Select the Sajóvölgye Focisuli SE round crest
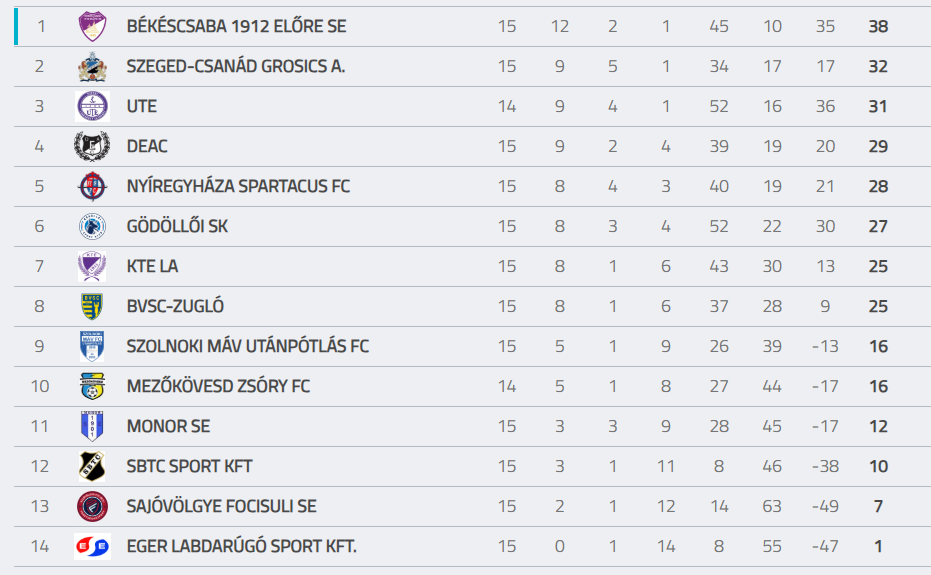This screenshot has height=575, width=931. pos(92,506)
